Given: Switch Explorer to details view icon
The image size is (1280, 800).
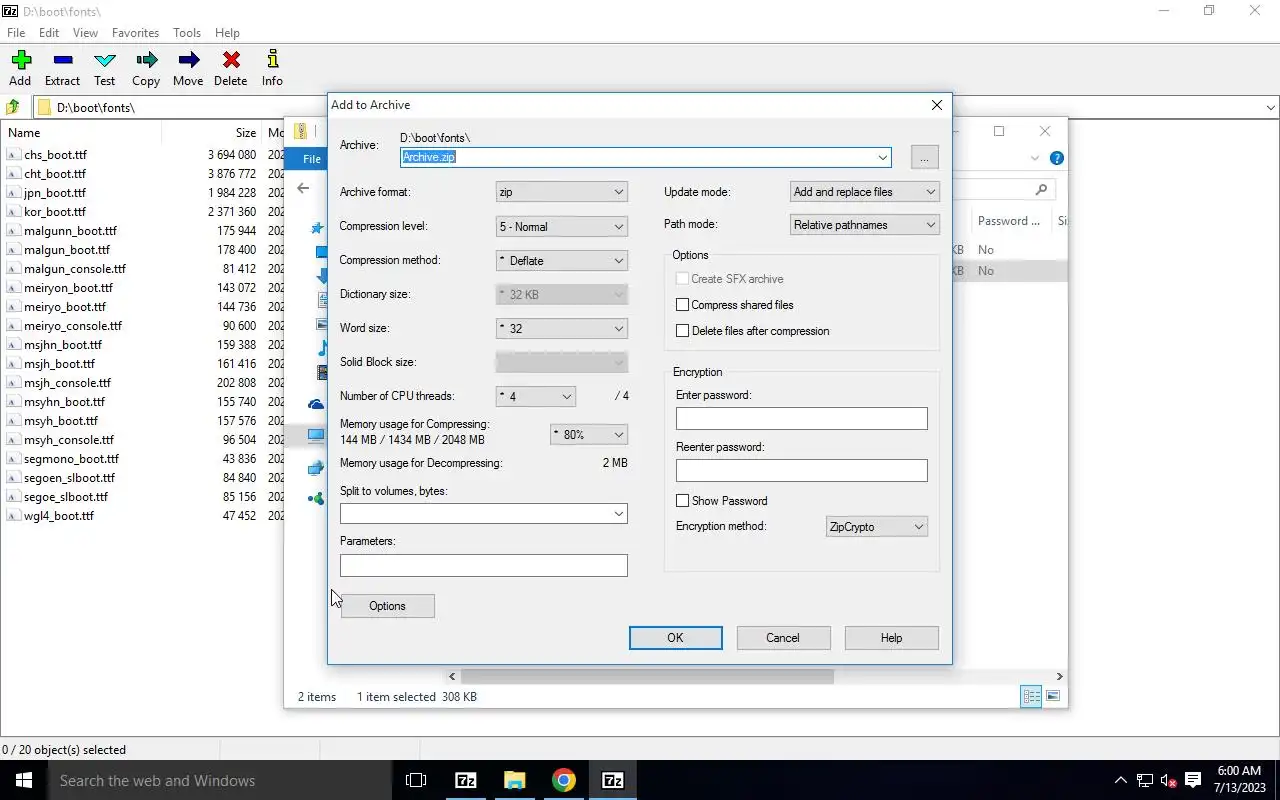Looking at the screenshot, I should pyautogui.click(x=1031, y=696).
